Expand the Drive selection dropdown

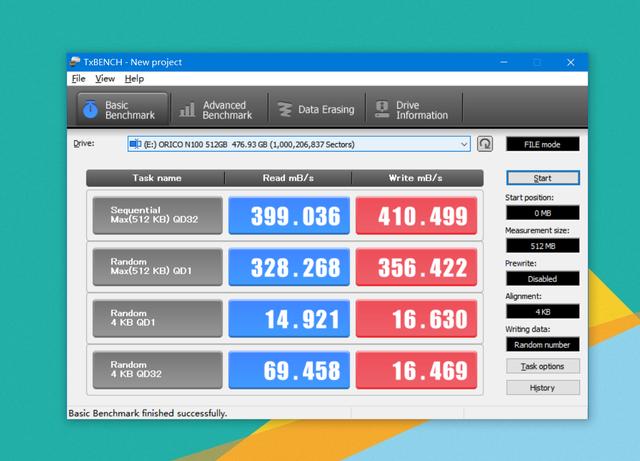click(x=464, y=144)
